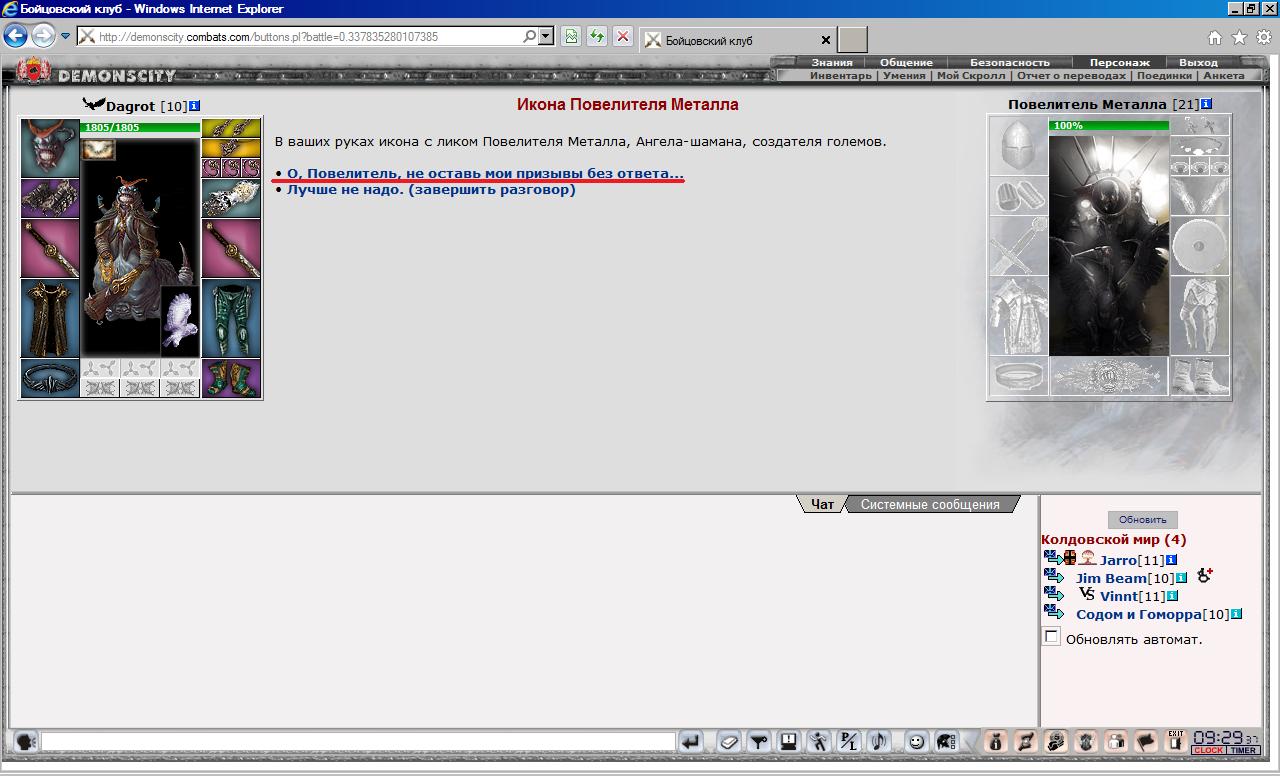Toggle the chat sound note icon
This screenshot has height=777, width=1280.
pos(879,742)
